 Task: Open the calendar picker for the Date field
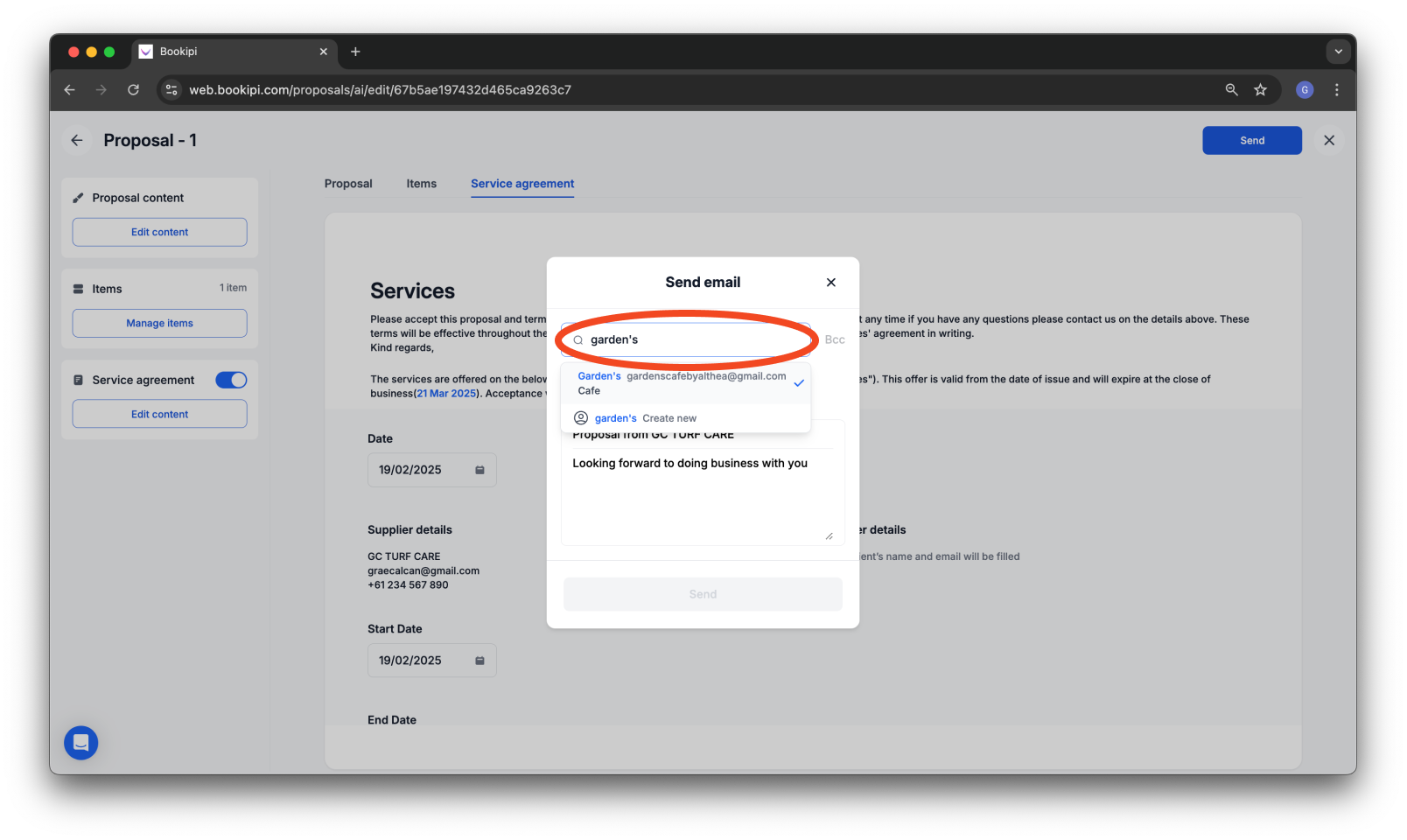479,470
